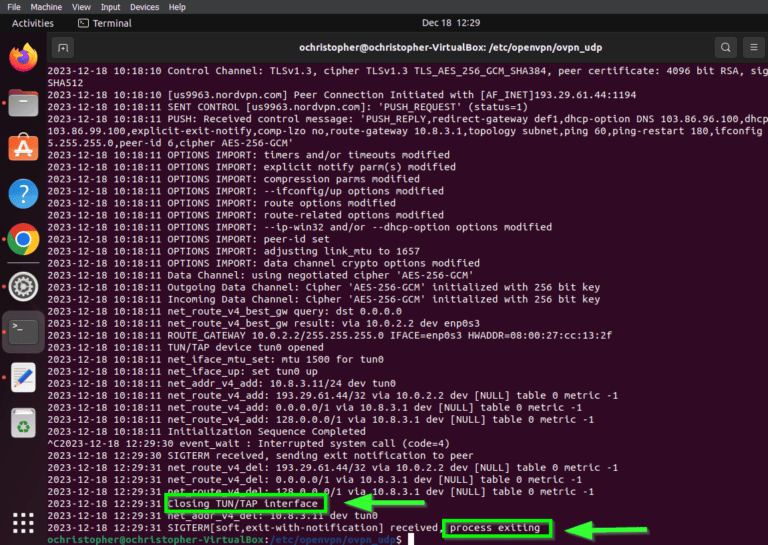This screenshot has width=768, height=545.
Task: Open a new terminal tab
Action: [63, 47]
